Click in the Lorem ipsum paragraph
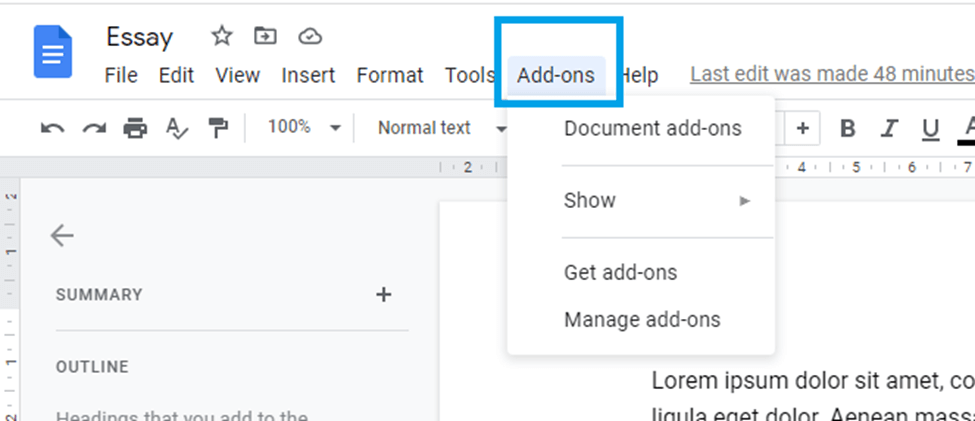Screen dimensions: 975x421 pyautogui.click(x=813, y=396)
